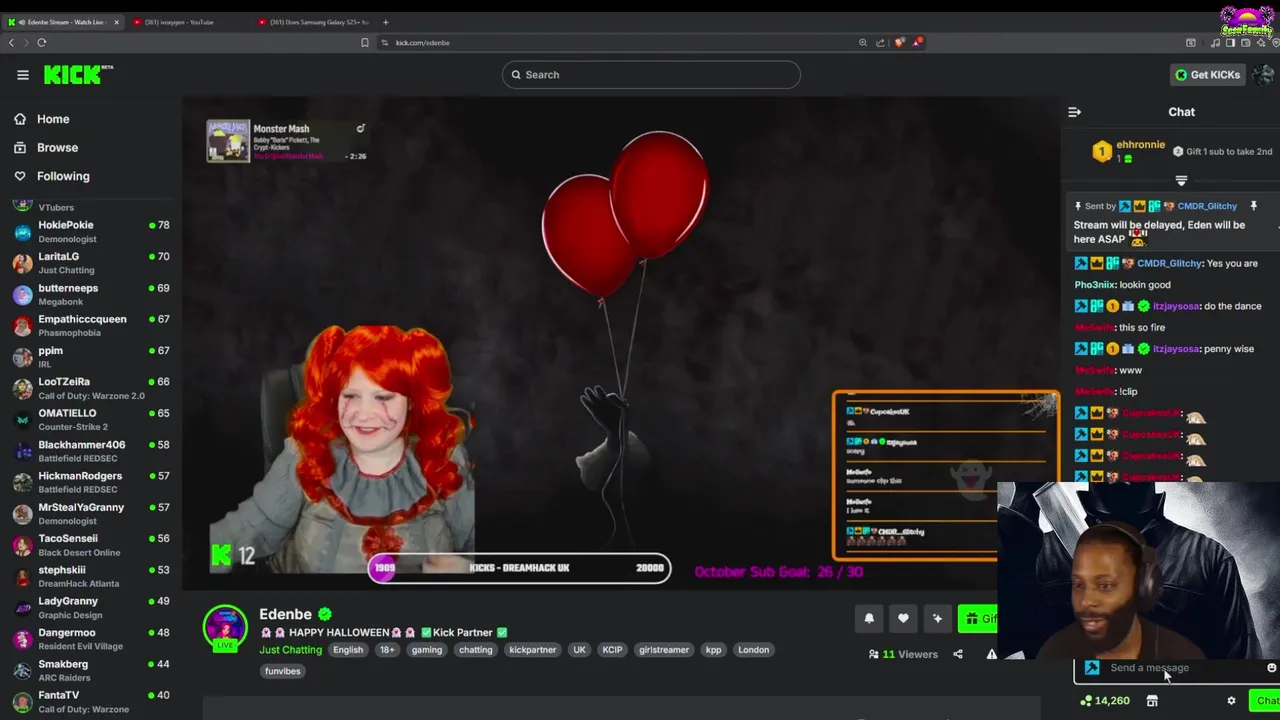
Task: Open the hamburger sidebar menu
Action: coord(22,75)
